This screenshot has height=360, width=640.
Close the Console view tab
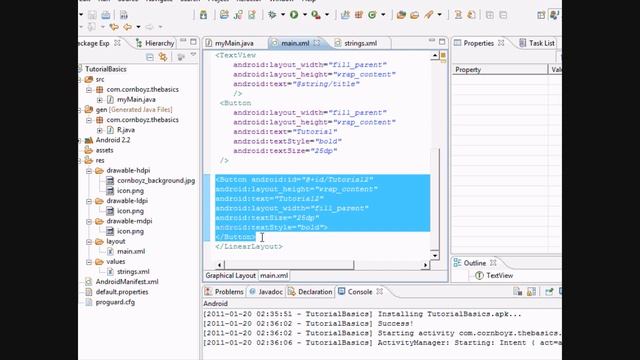380,291
